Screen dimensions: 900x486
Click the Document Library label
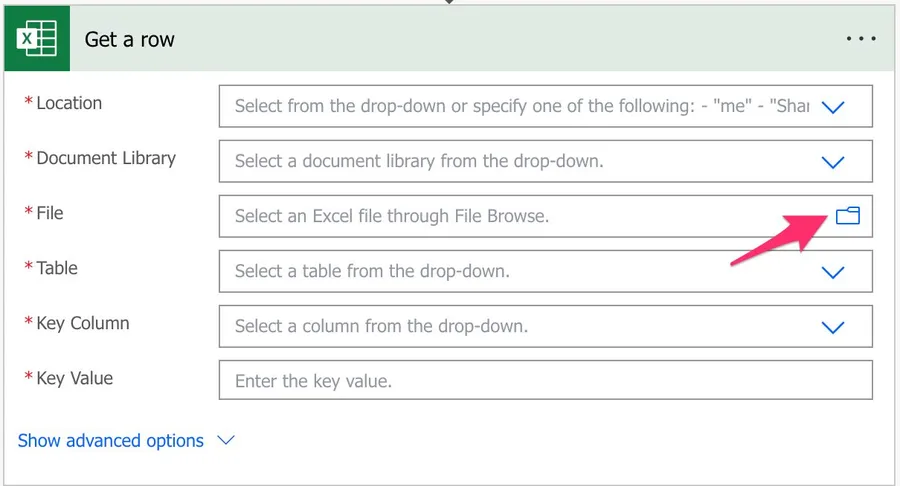point(105,158)
